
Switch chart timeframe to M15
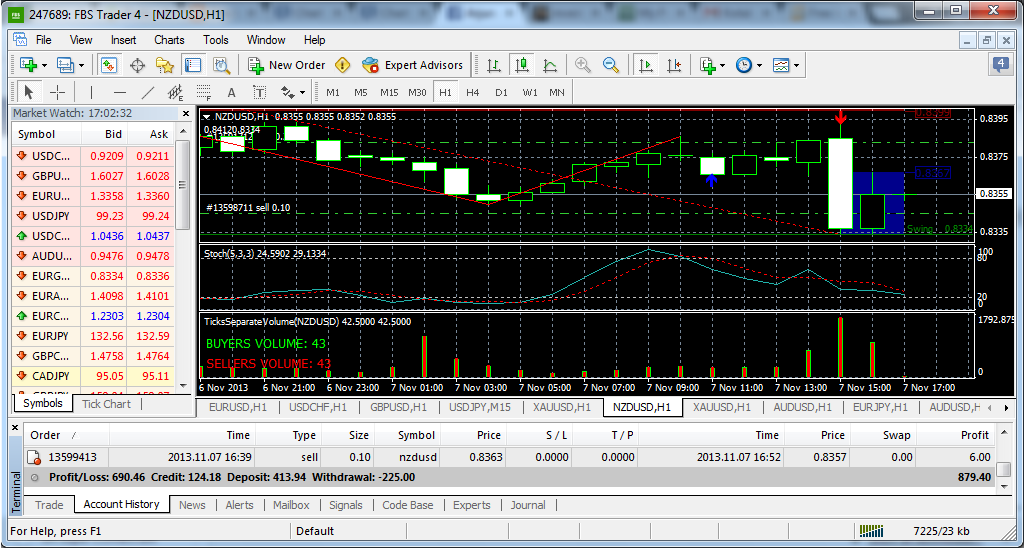(389, 92)
